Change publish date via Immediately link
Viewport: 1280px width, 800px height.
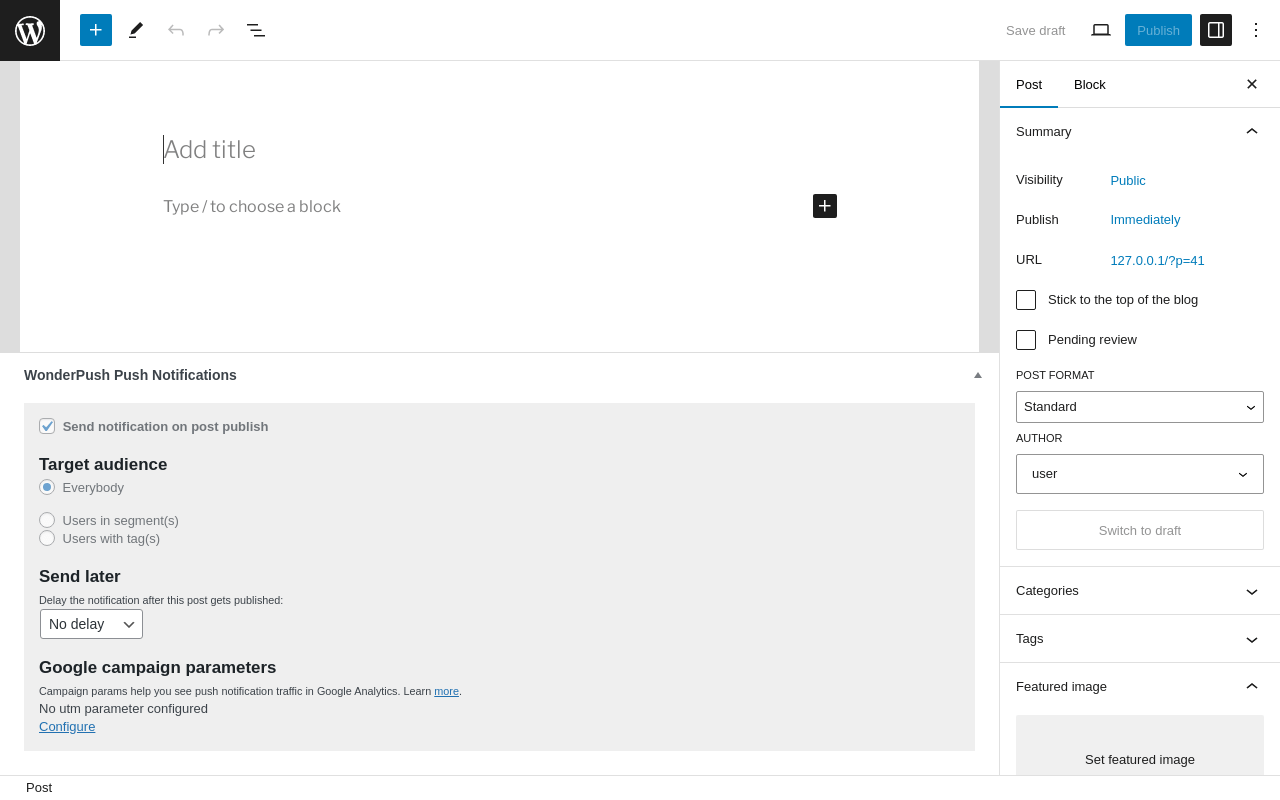[x=1145, y=220]
